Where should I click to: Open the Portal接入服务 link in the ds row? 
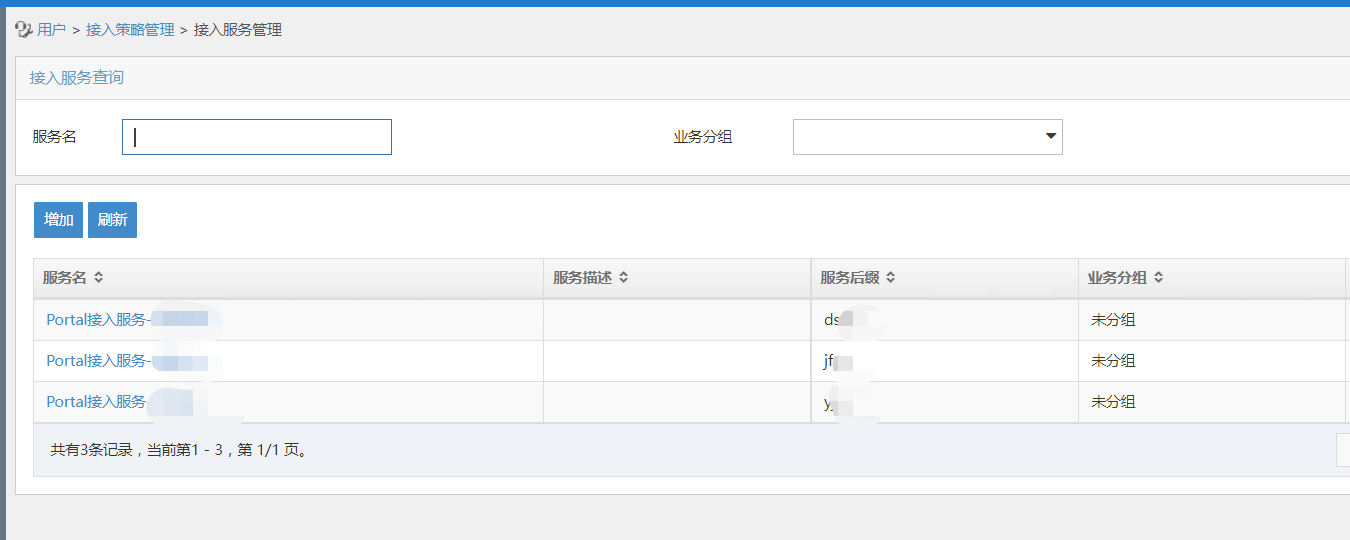[x=97, y=320]
